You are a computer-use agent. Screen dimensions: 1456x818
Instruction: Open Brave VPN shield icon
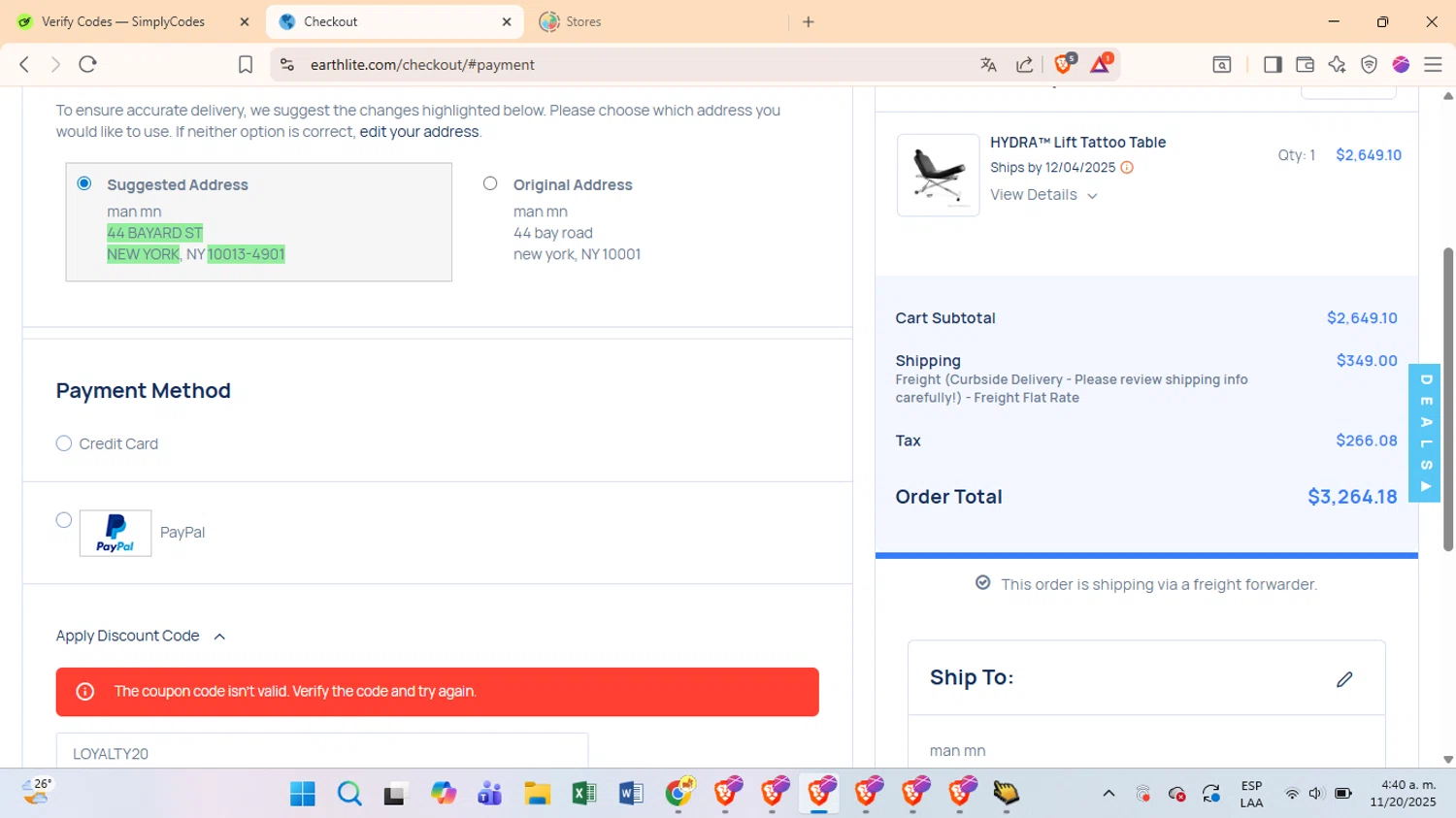1369,64
